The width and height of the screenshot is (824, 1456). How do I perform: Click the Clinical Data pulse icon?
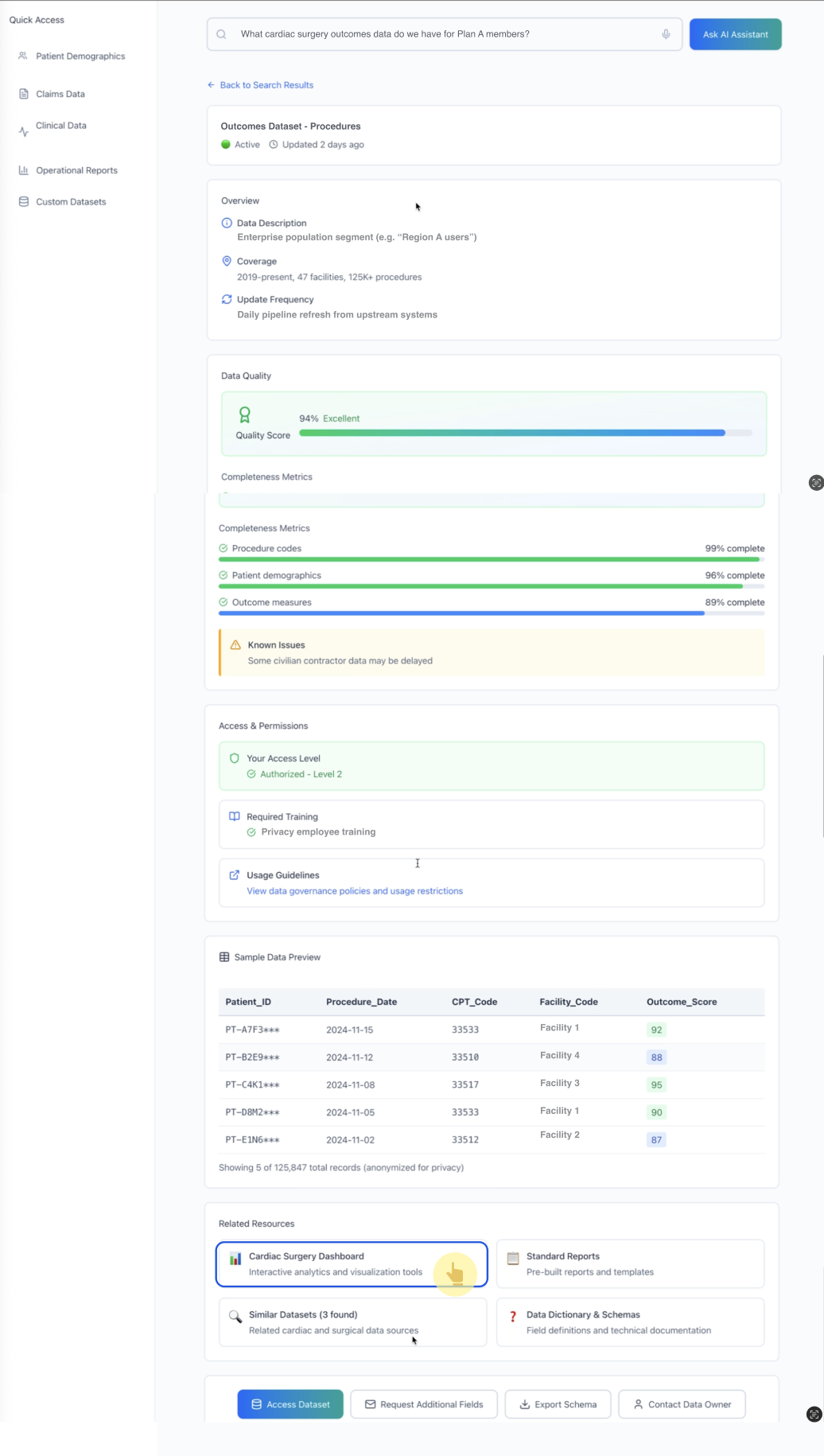(23, 131)
